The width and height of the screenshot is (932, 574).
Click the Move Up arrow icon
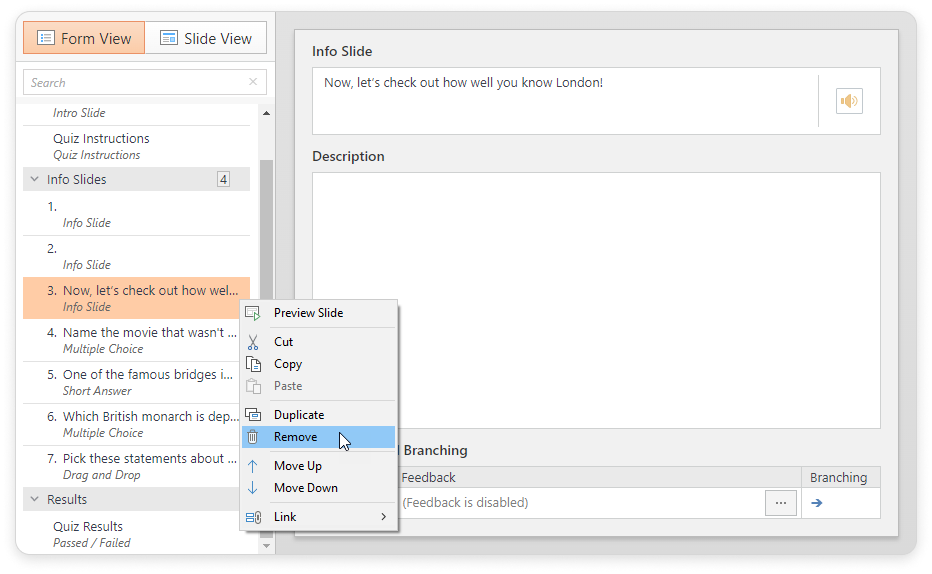tap(253, 466)
